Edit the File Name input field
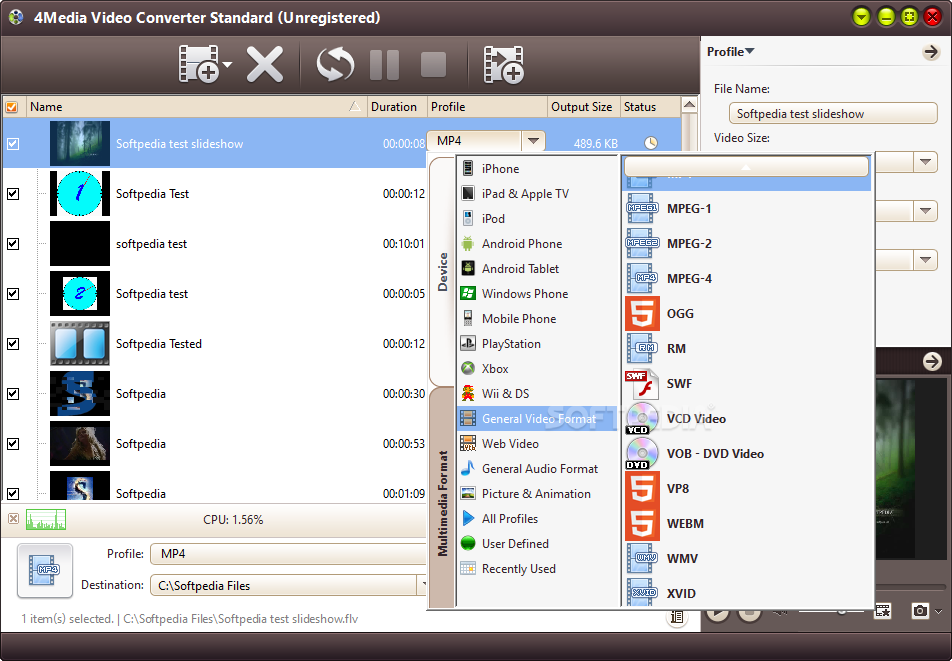The image size is (952, 661). click(832, 114)
